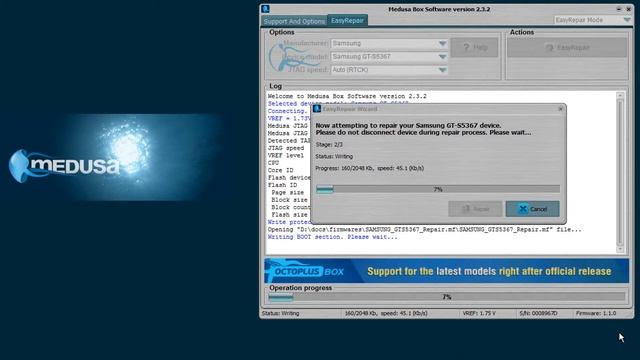Select the EasyRepair tab

click(x=347, y=20)
